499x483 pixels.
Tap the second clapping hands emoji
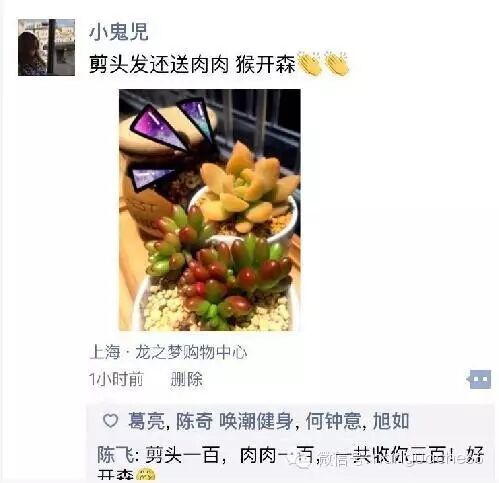point(337,63)
